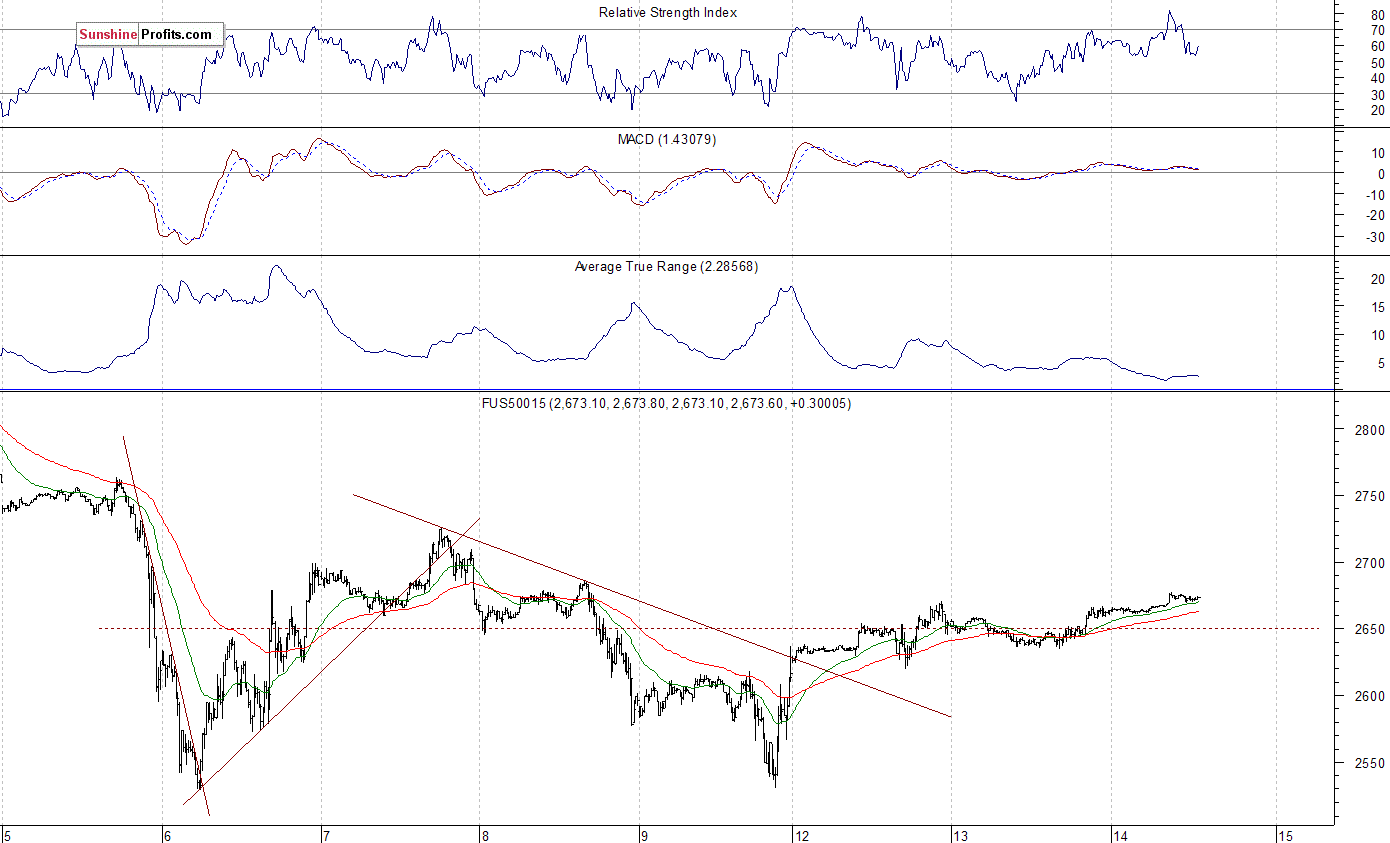Viewport: 1390px width, 843px height.
Task: Select the FUS50015 price quote header
Action: click(667, 403)
